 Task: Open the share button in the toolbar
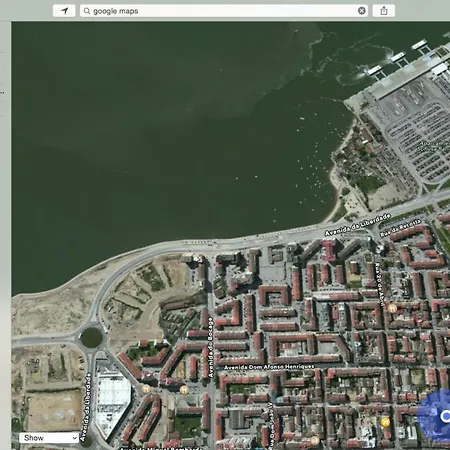[384, 11]
